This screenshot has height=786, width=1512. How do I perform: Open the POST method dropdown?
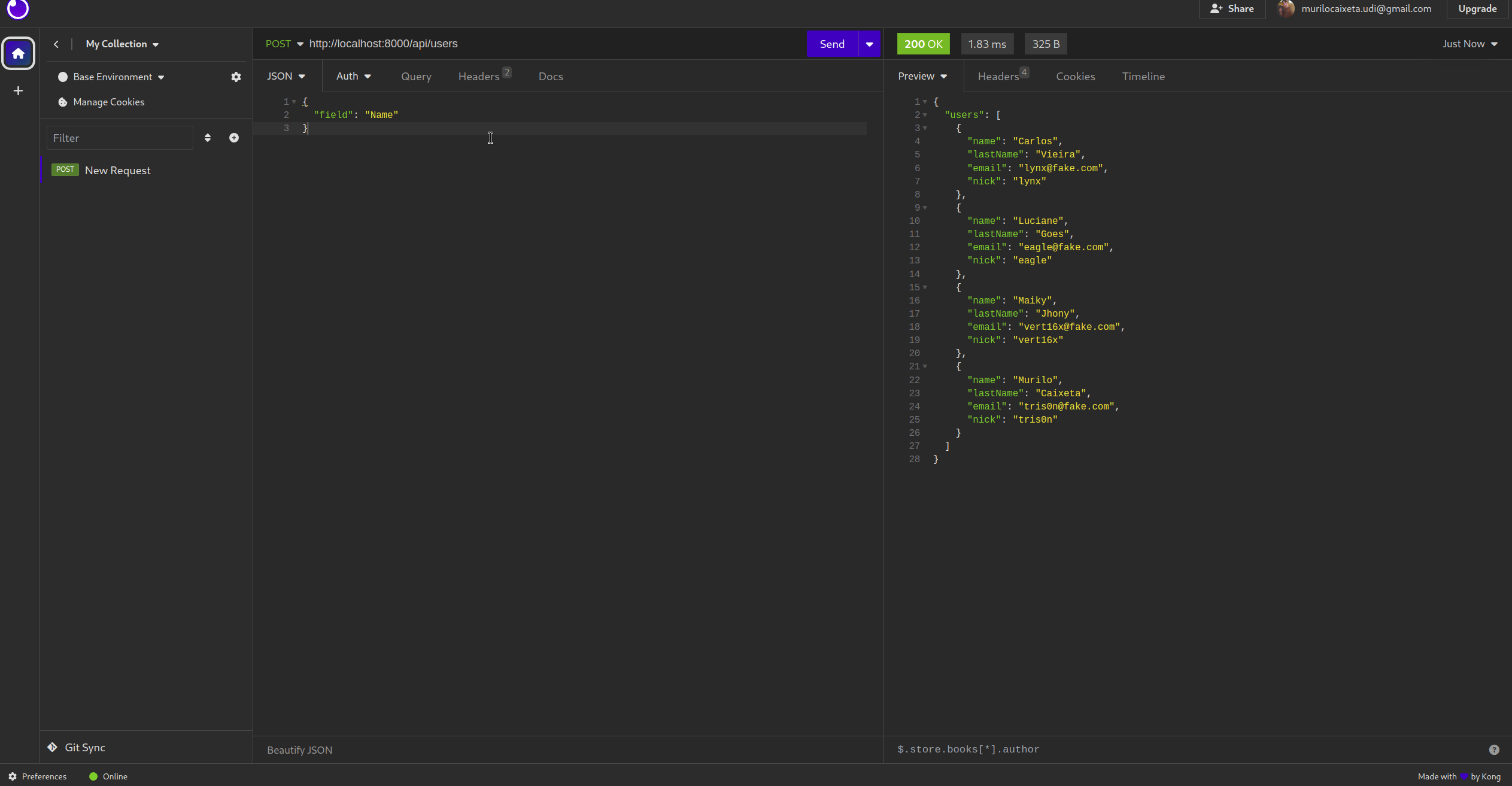pyautogui.click(x=284, y=44)
